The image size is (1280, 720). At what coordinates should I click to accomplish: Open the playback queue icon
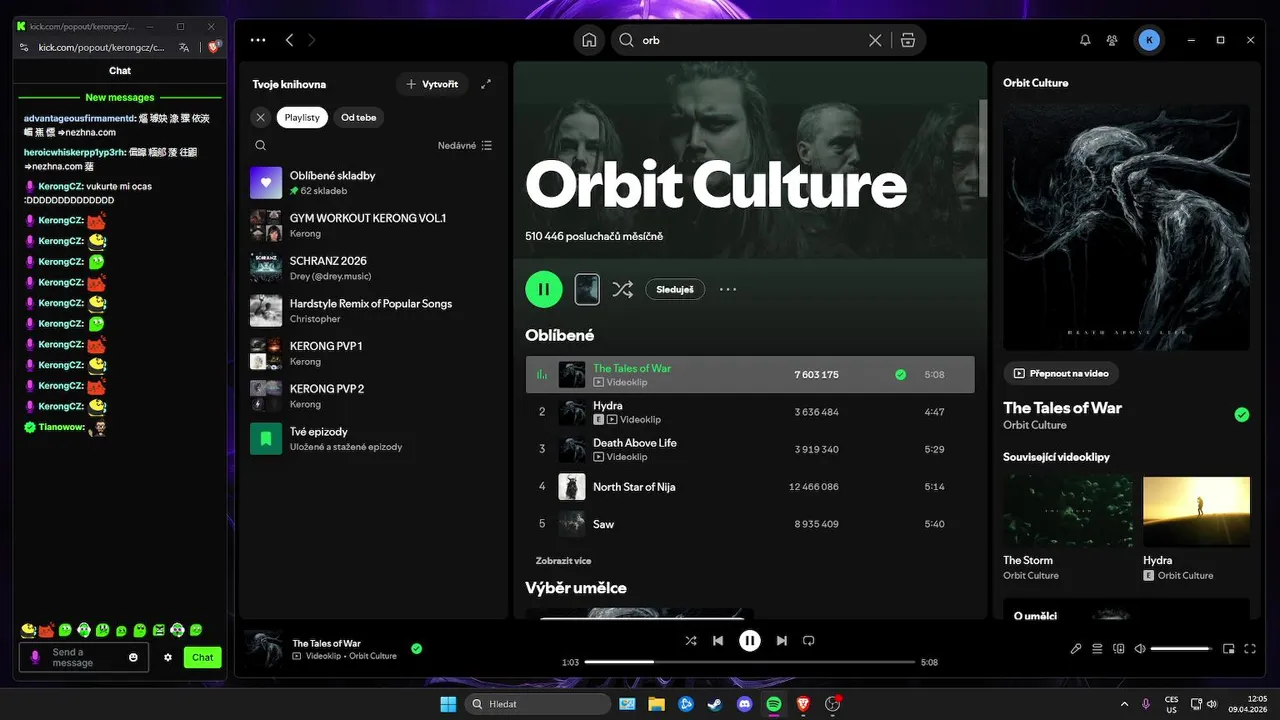(1097, 648)
